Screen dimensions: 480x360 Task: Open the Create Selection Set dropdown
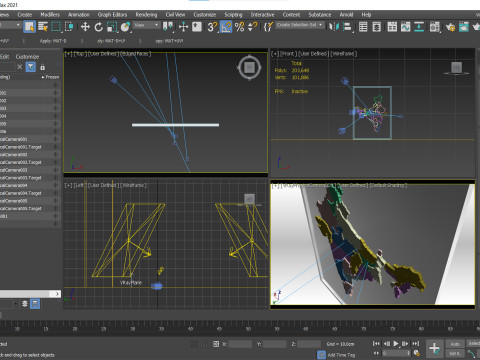(300, 25)
